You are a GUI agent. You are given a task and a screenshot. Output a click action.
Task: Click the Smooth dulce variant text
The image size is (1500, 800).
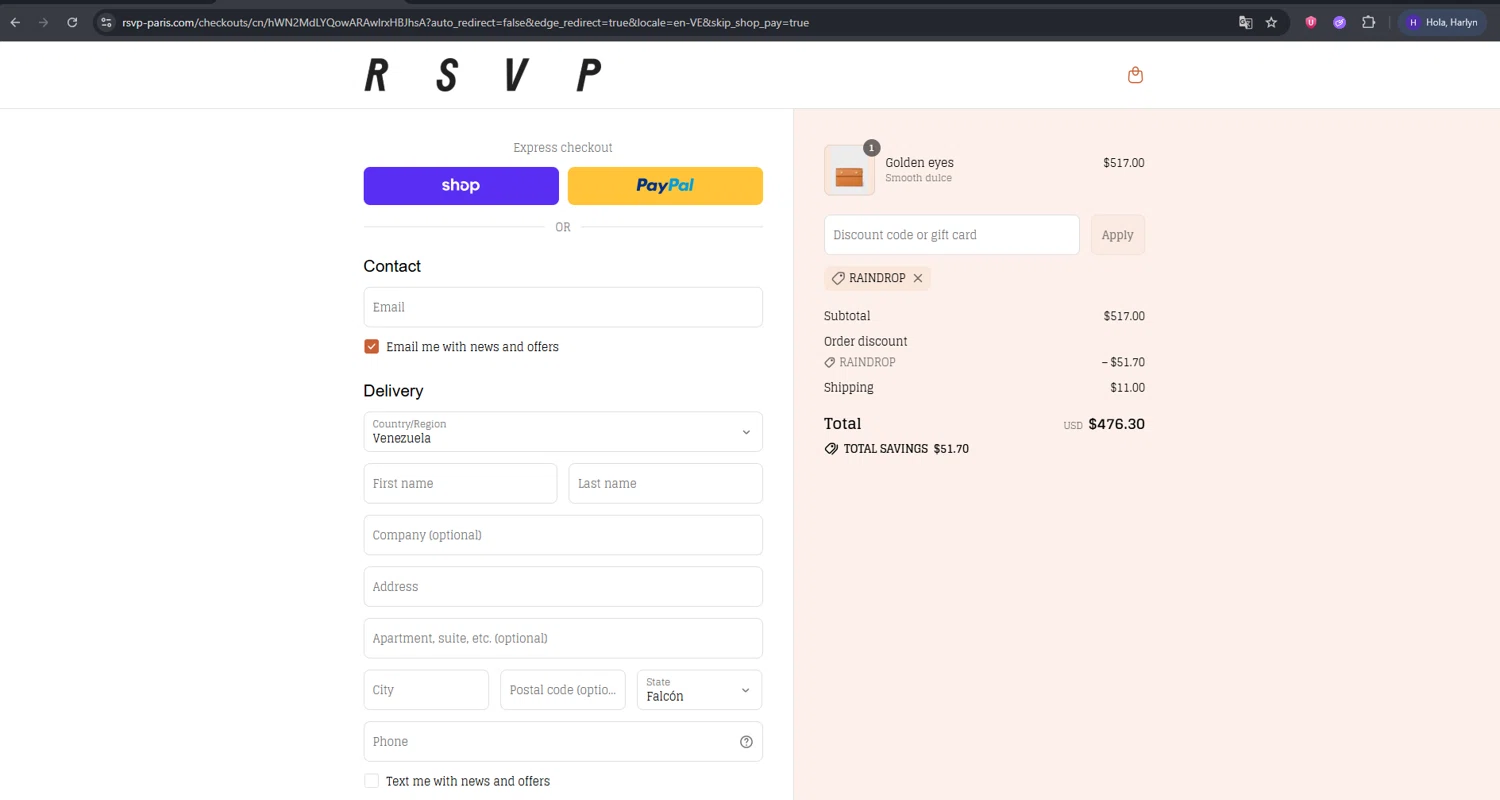click(x=919, y=178)
